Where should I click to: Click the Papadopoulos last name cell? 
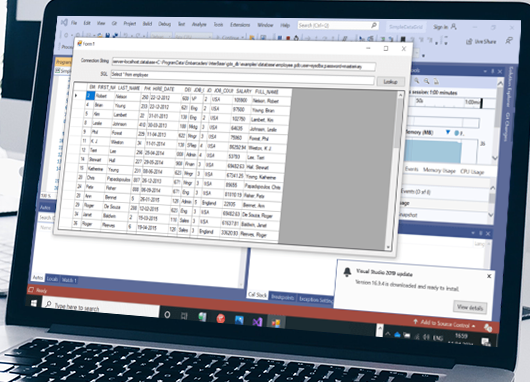[x=118, y=179]
